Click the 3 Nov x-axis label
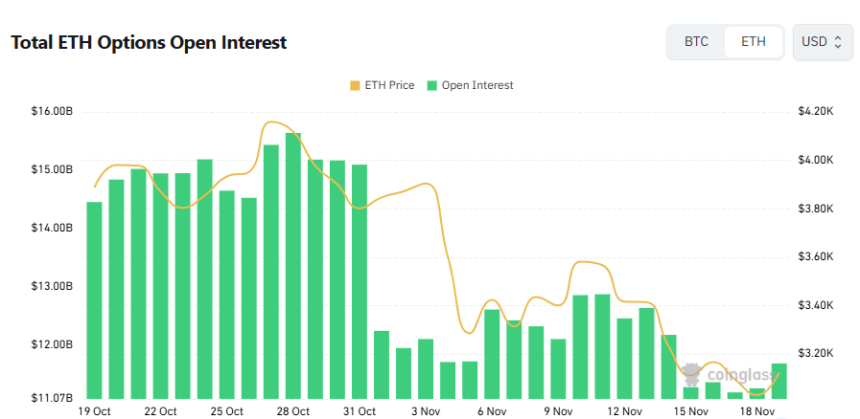 (425, 411)
